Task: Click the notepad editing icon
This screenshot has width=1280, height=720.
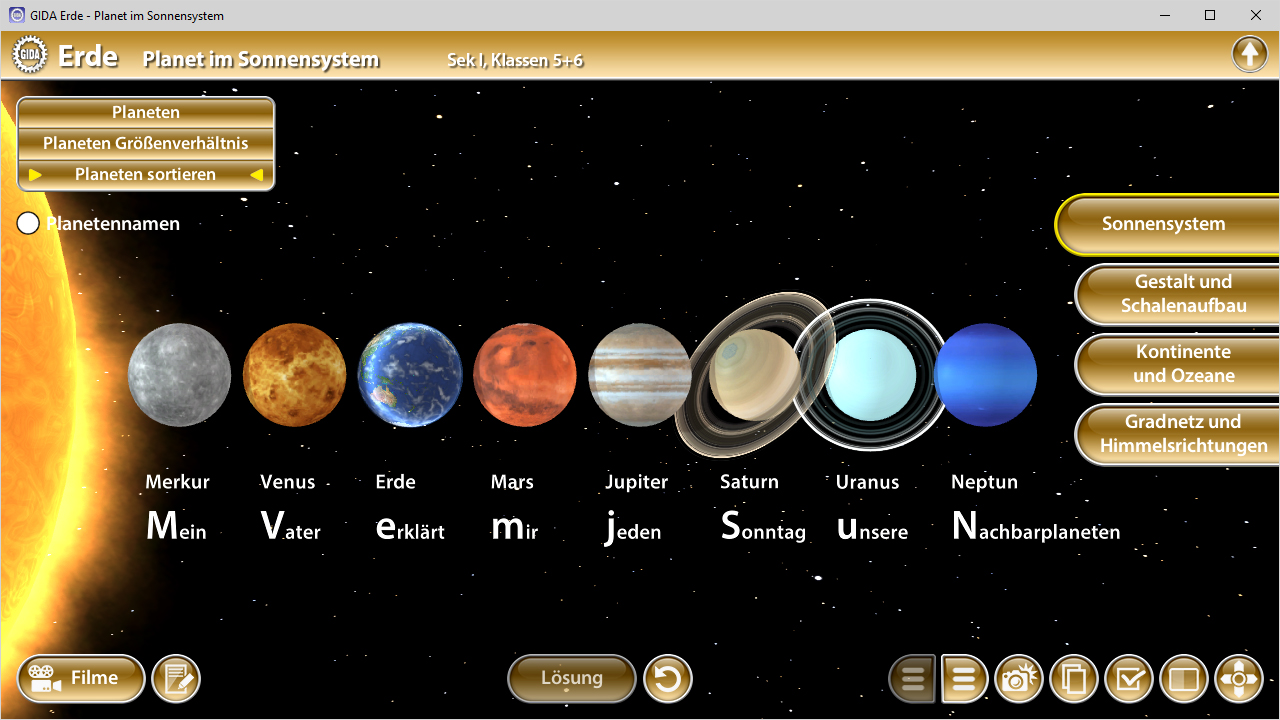Action: point(176,678)
